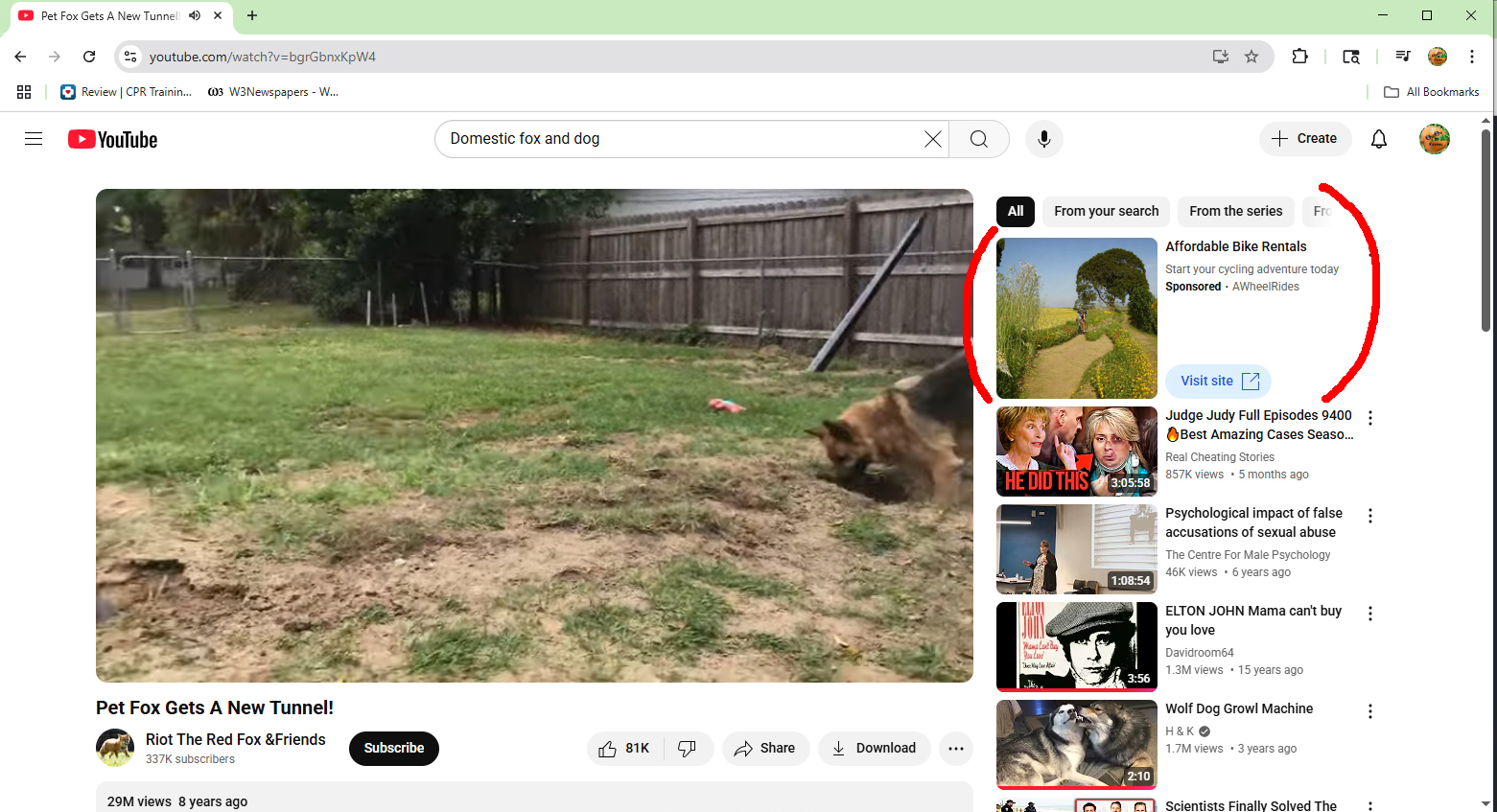Select From your search chip
Viewport: 1497px width, 812px height.
click(1107, 211)
